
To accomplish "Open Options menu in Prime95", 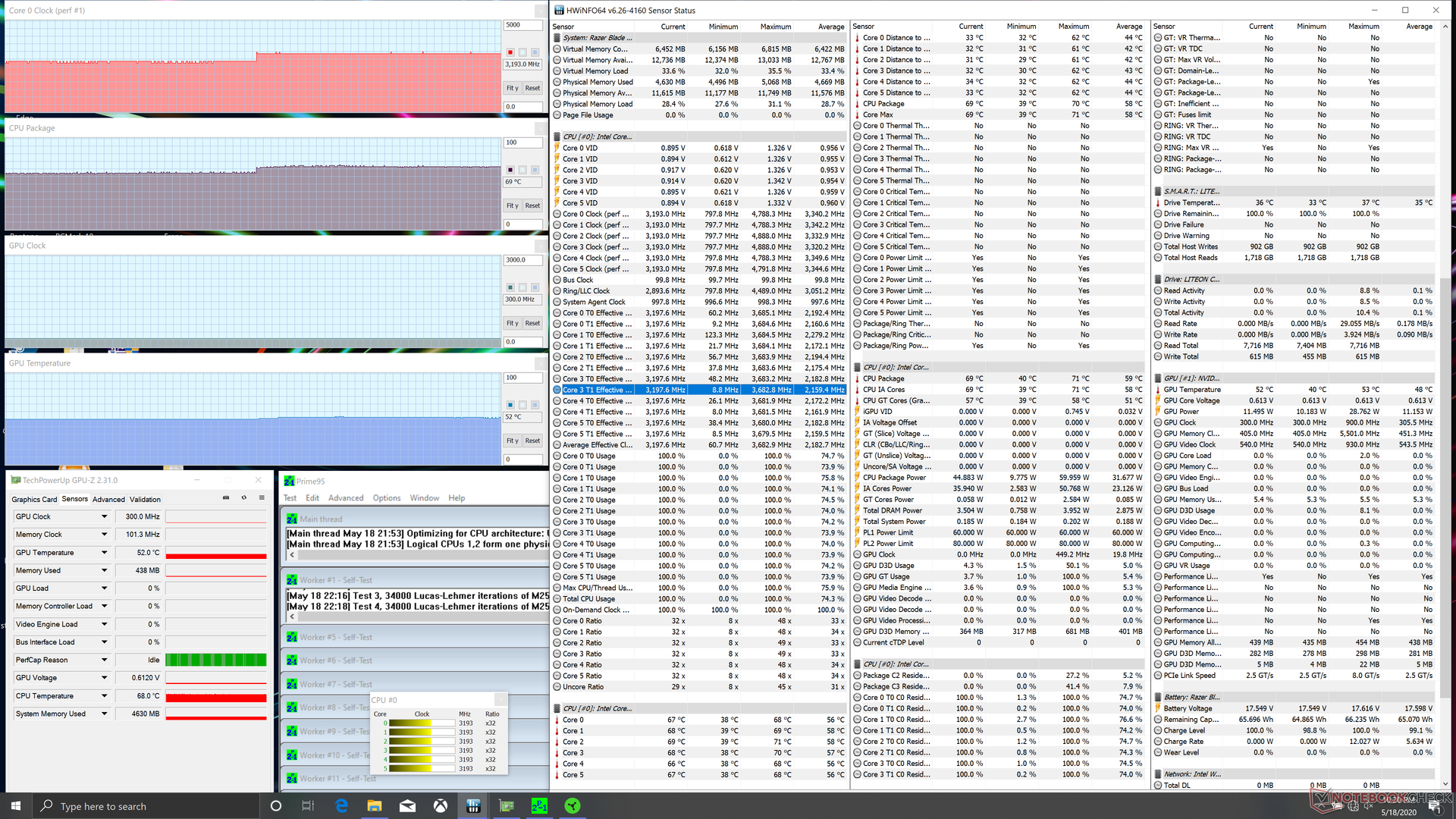I will click(386, 498).
